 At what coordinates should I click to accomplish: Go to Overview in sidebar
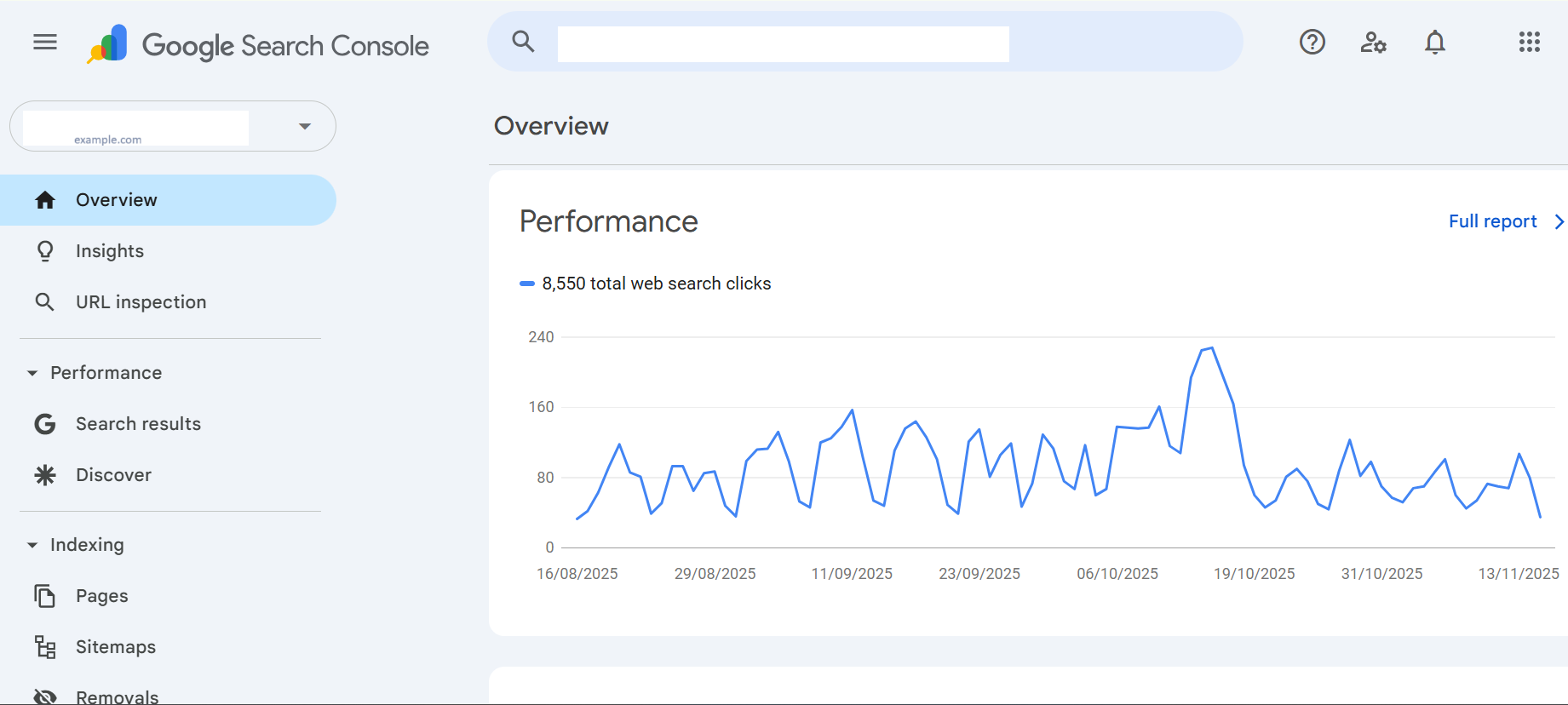click(x=168, y=200)
